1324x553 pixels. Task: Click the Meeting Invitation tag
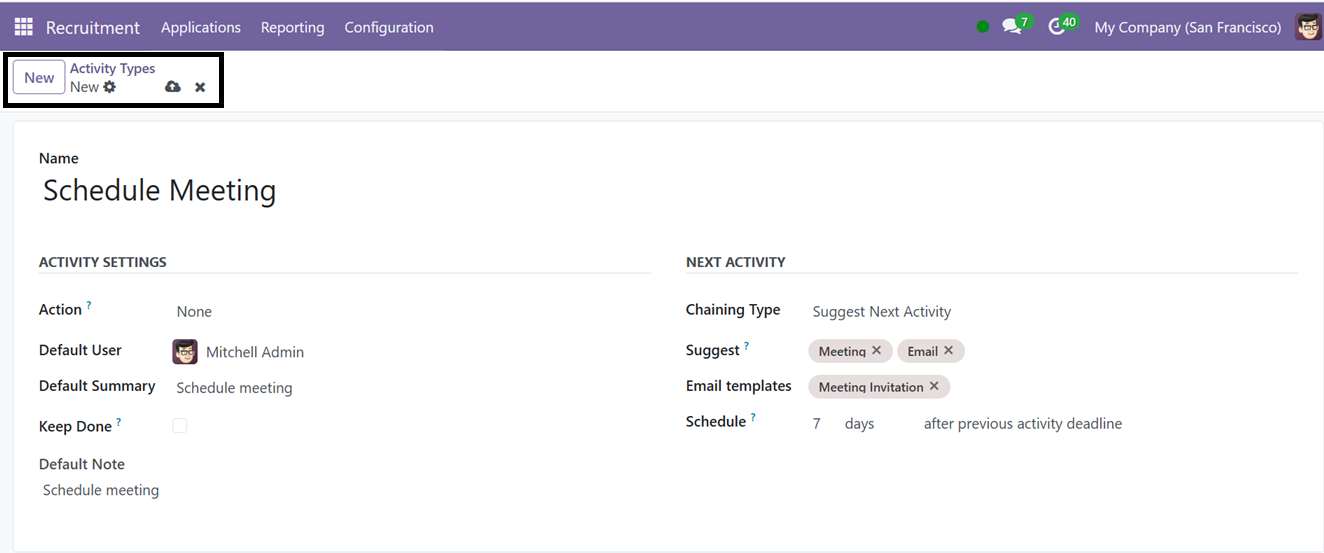(871, 386)
